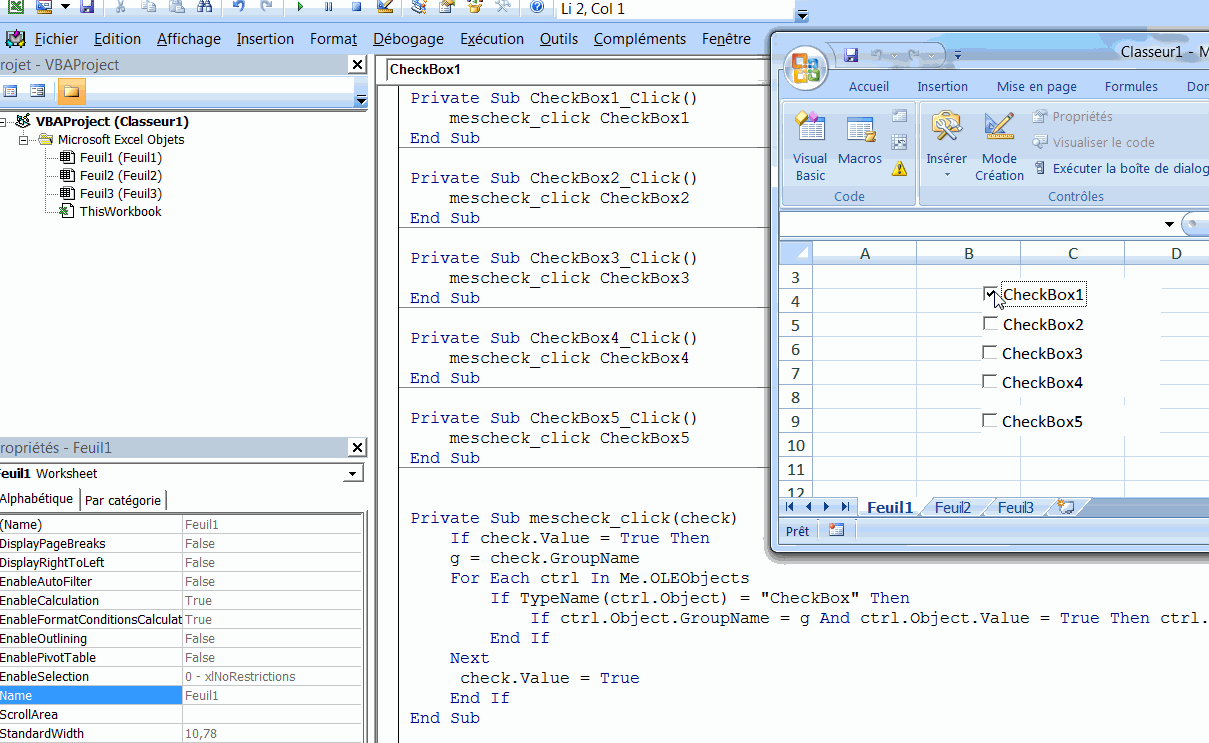The image size is (1209, 743).
Task: Click the Cut scissors icon in VBA toolbar
Action: [x=120, y=7]
